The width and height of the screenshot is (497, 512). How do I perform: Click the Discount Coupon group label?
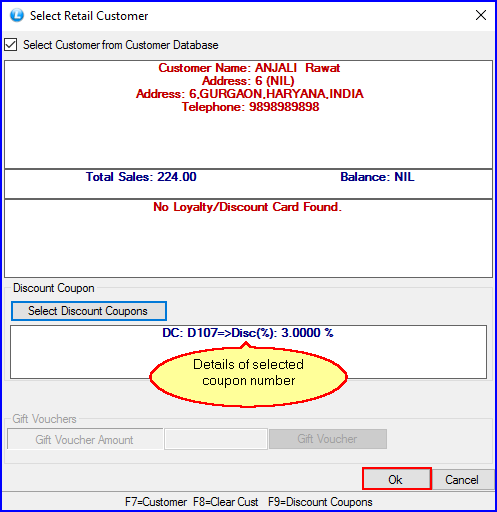point(54,288)
